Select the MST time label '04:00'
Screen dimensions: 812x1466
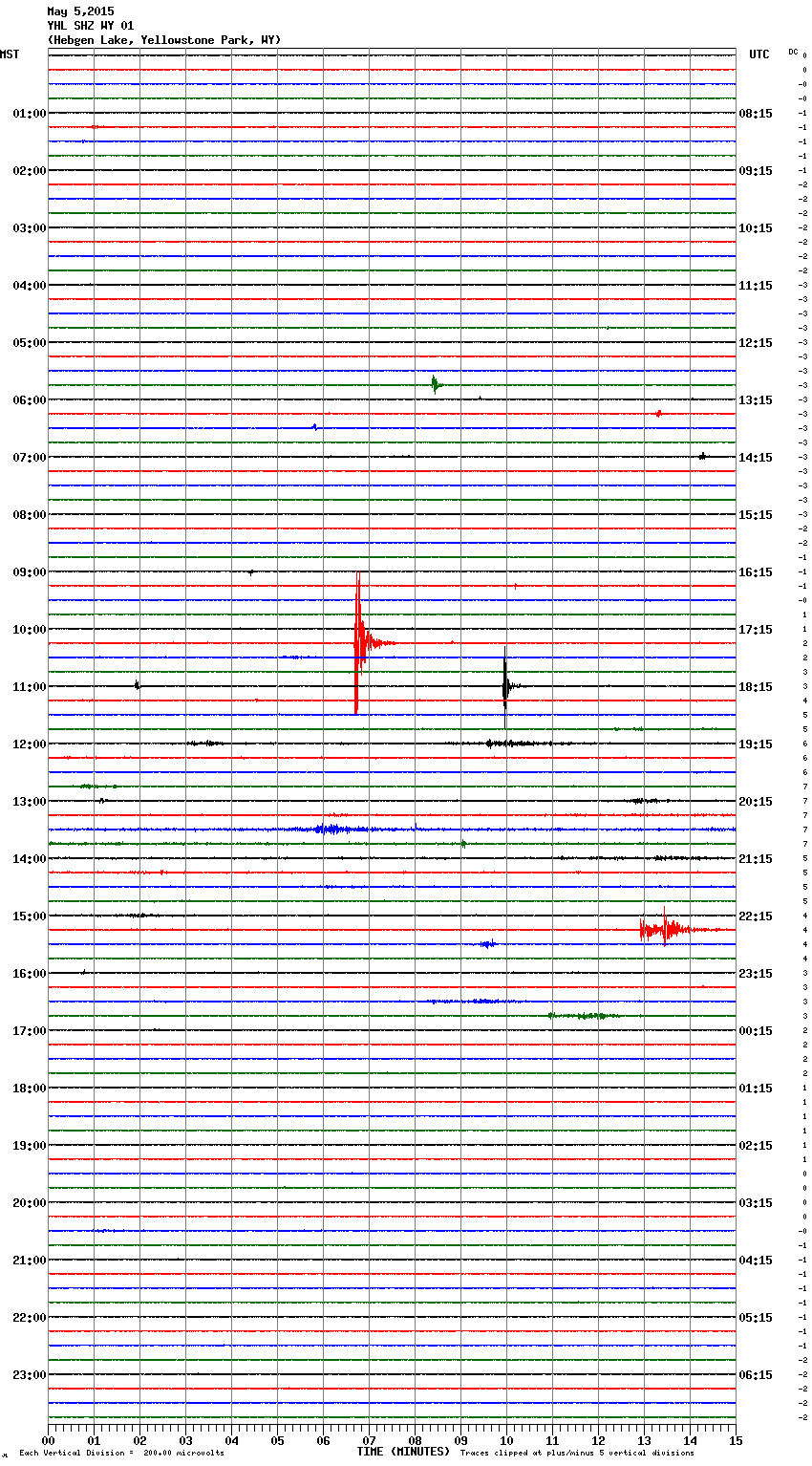tap(30, 286)
